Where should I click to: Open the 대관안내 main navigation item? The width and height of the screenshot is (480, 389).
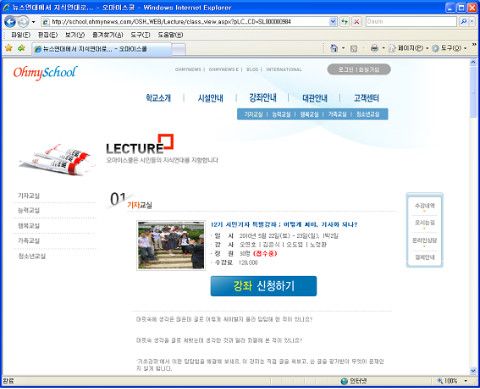coord(315,98)
